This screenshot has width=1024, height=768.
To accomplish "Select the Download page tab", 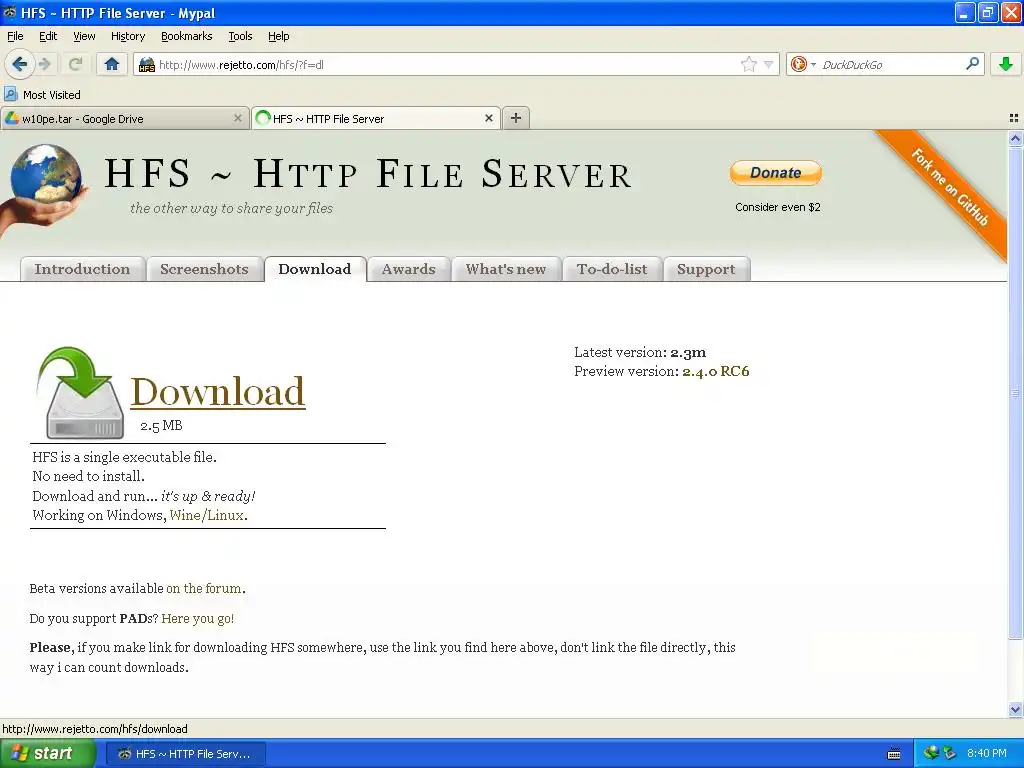I will (x=315, y=269).
